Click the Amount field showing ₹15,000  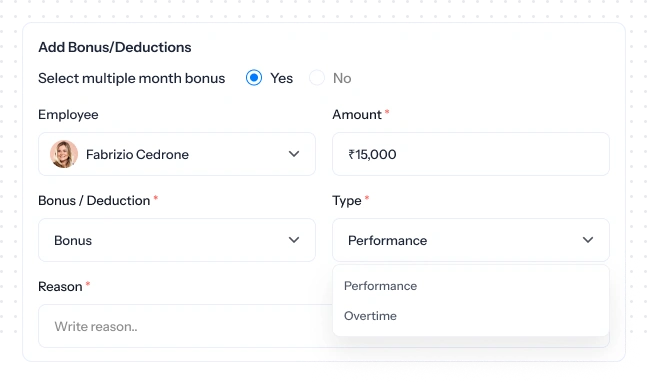pos(471,154)
